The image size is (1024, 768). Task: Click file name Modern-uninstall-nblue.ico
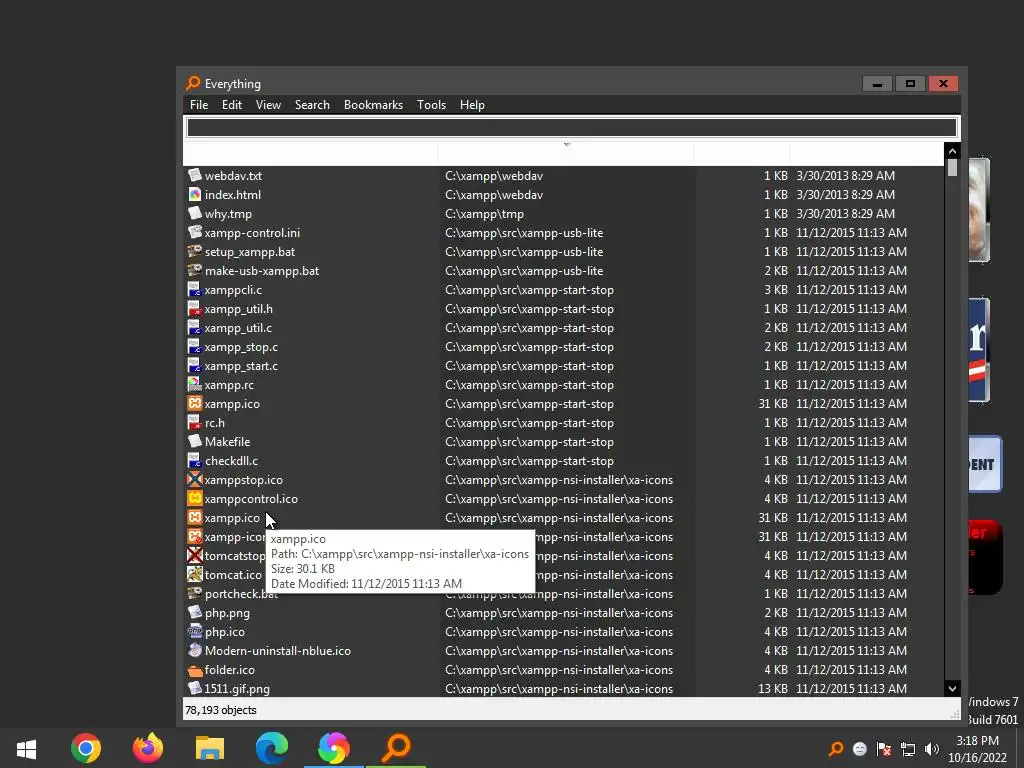tap(278, 650)
